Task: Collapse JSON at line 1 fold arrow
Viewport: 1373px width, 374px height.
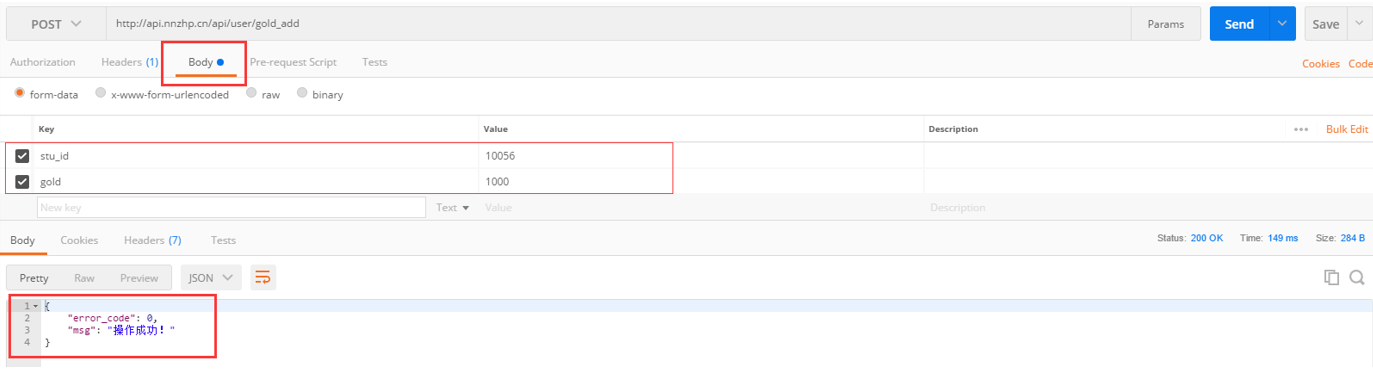Action: tap(36, 306)
